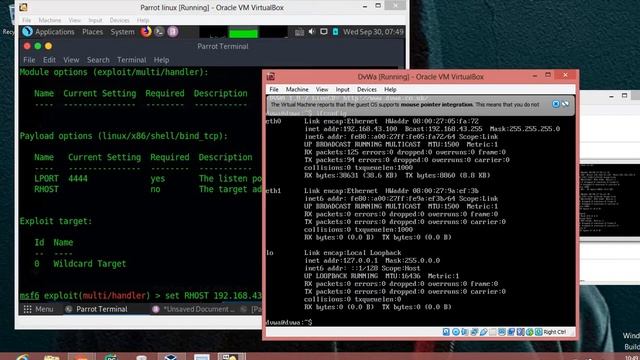
Task: Open VirtualBox from the Windows taskbar
Action: [171, 357]
